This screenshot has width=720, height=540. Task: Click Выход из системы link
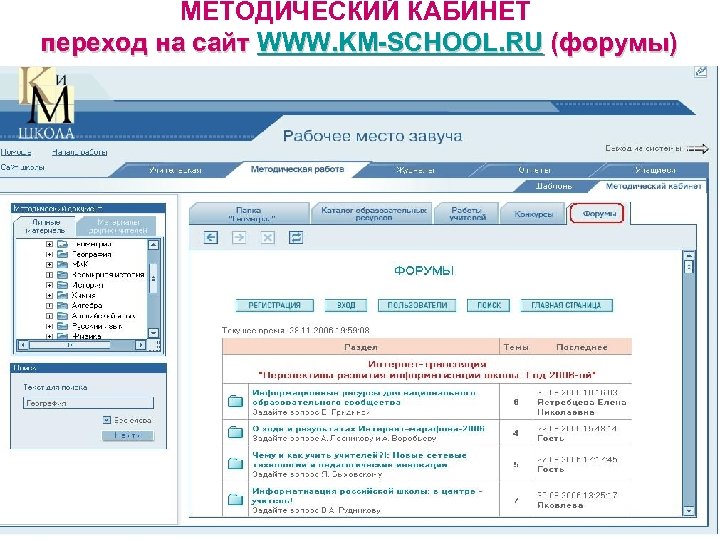point(645,148)
